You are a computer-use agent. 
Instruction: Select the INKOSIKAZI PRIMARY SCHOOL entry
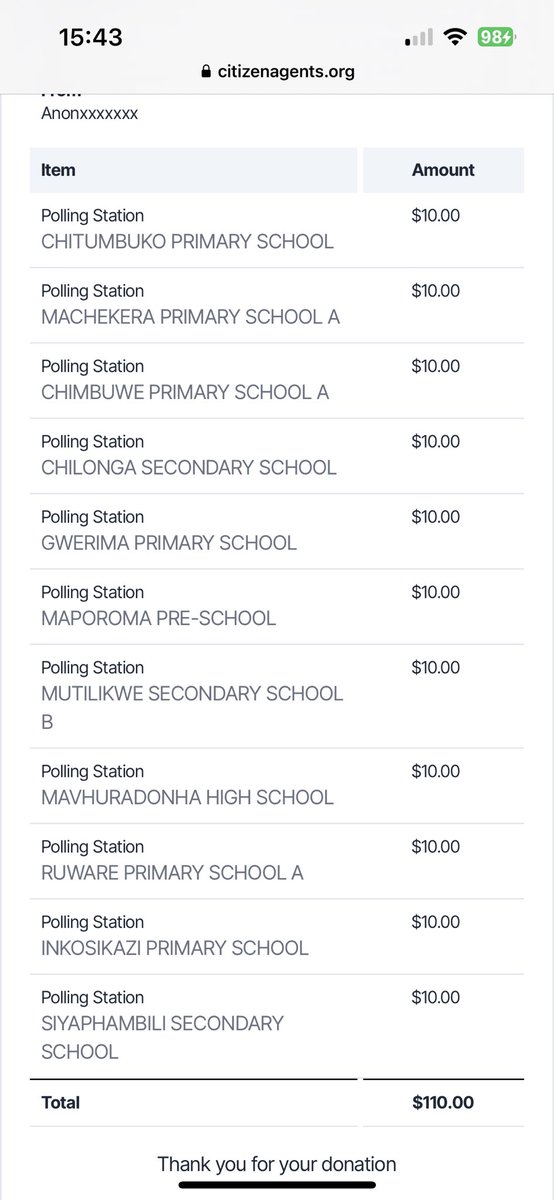click(277, 936)
